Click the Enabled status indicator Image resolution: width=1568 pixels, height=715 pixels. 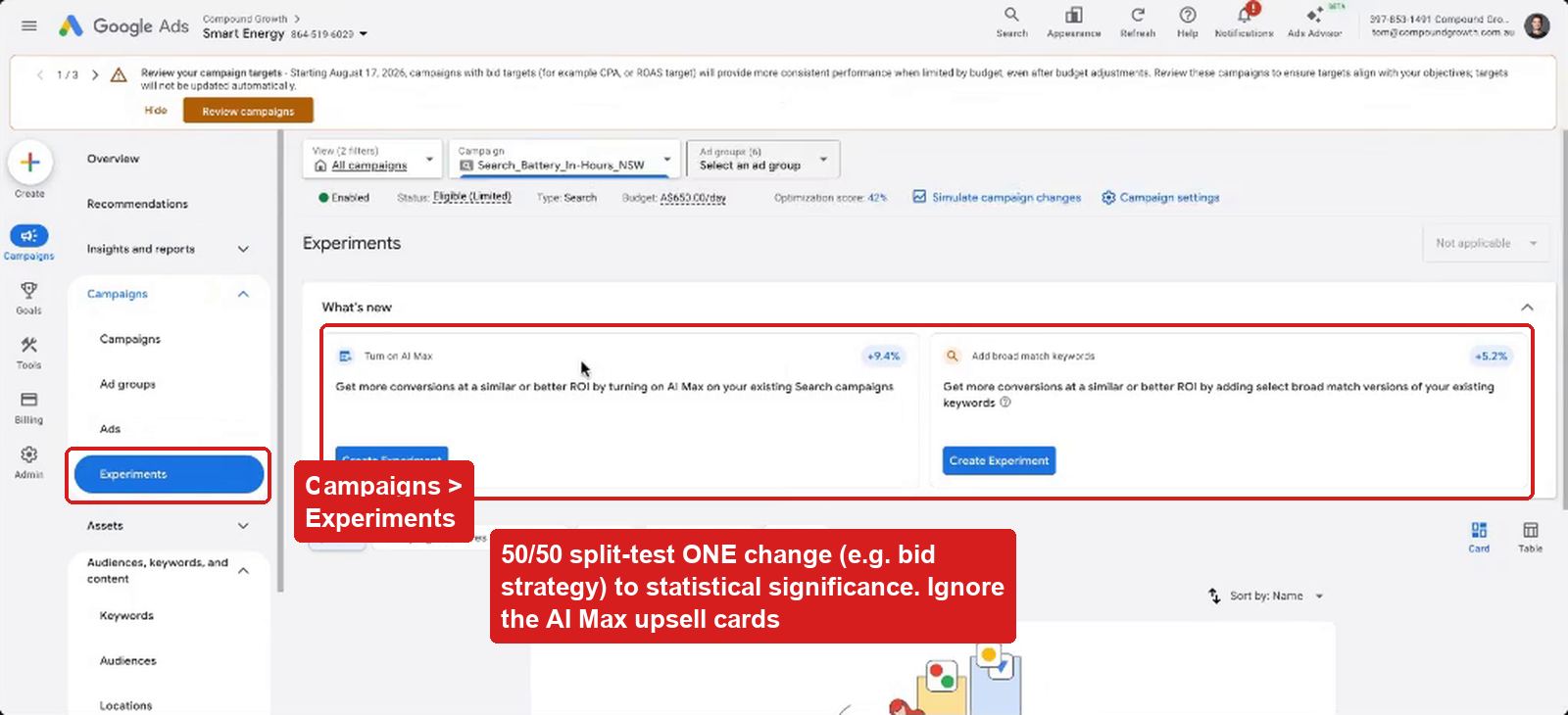tap(344, 198)
